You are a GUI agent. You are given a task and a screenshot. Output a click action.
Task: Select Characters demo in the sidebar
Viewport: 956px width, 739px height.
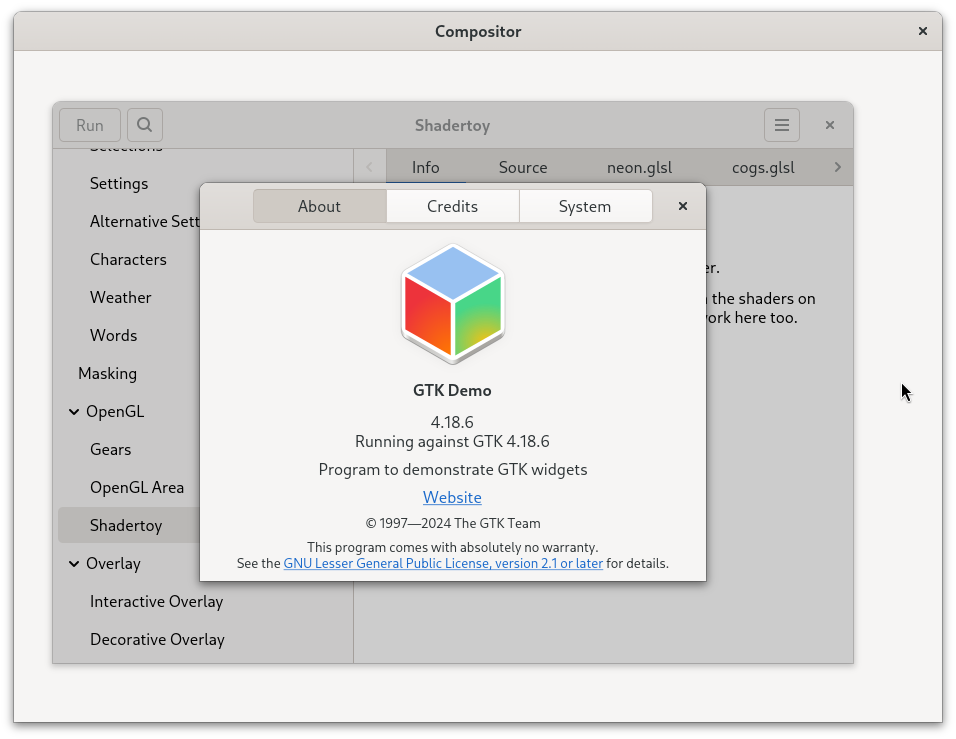pyautogui.click(x=128, y=259)
